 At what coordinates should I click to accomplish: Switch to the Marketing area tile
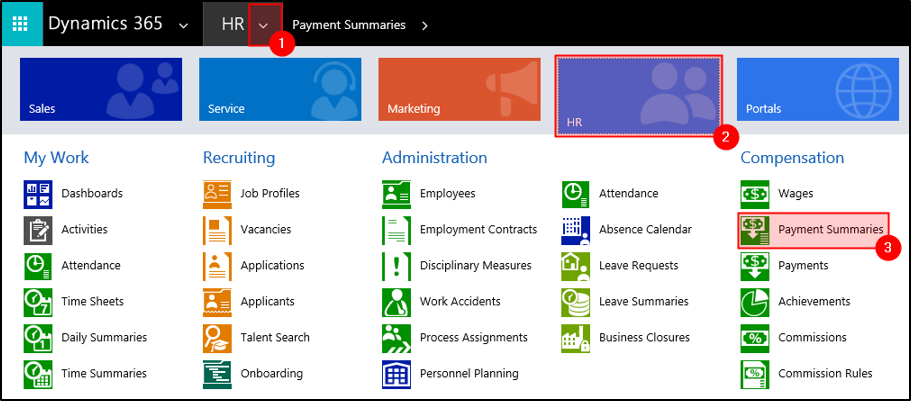pyautogui.click(x=458, y=89)
